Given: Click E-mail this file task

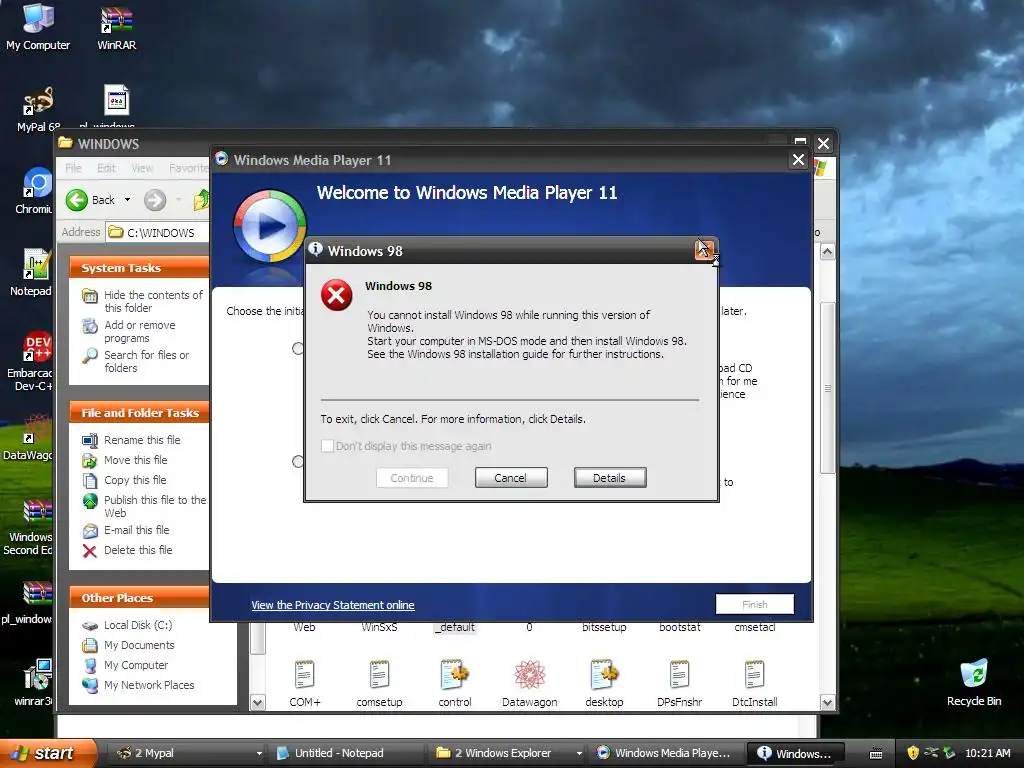Looking at the screenshot, I should click(x=136, y=530).
